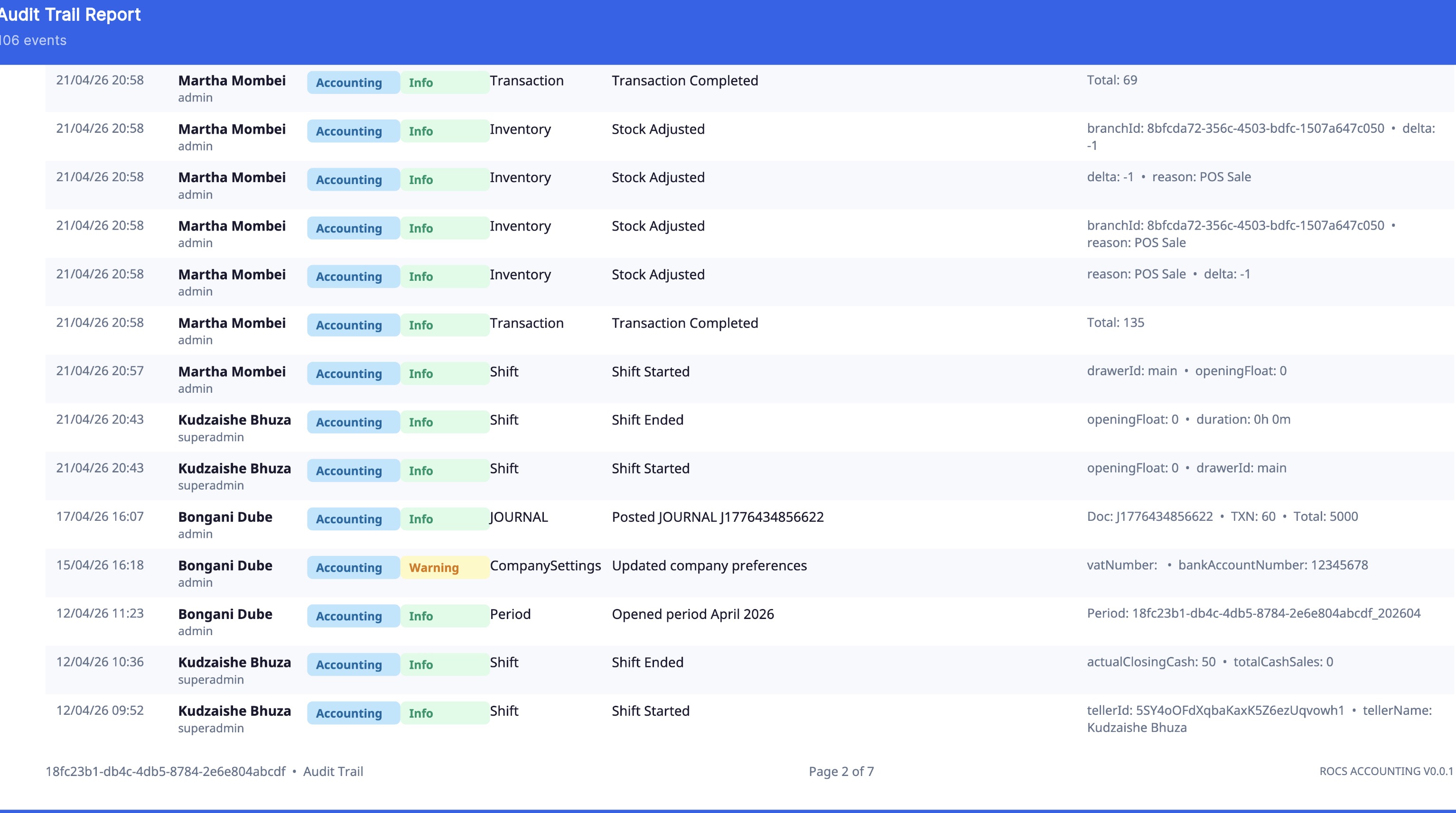Select the Opened period April 2026 description
The height and width of the screenshot is (813, 1456).
tap(693, 614)
